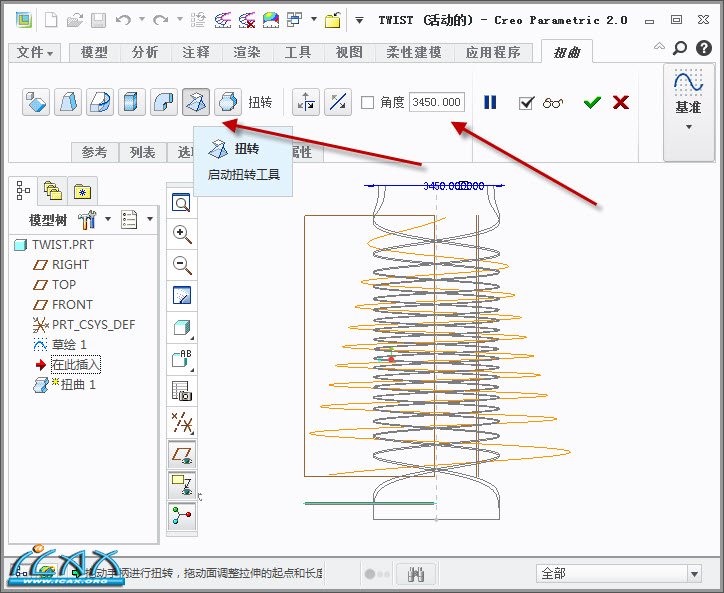Open the 列表 panel tab

143,152
